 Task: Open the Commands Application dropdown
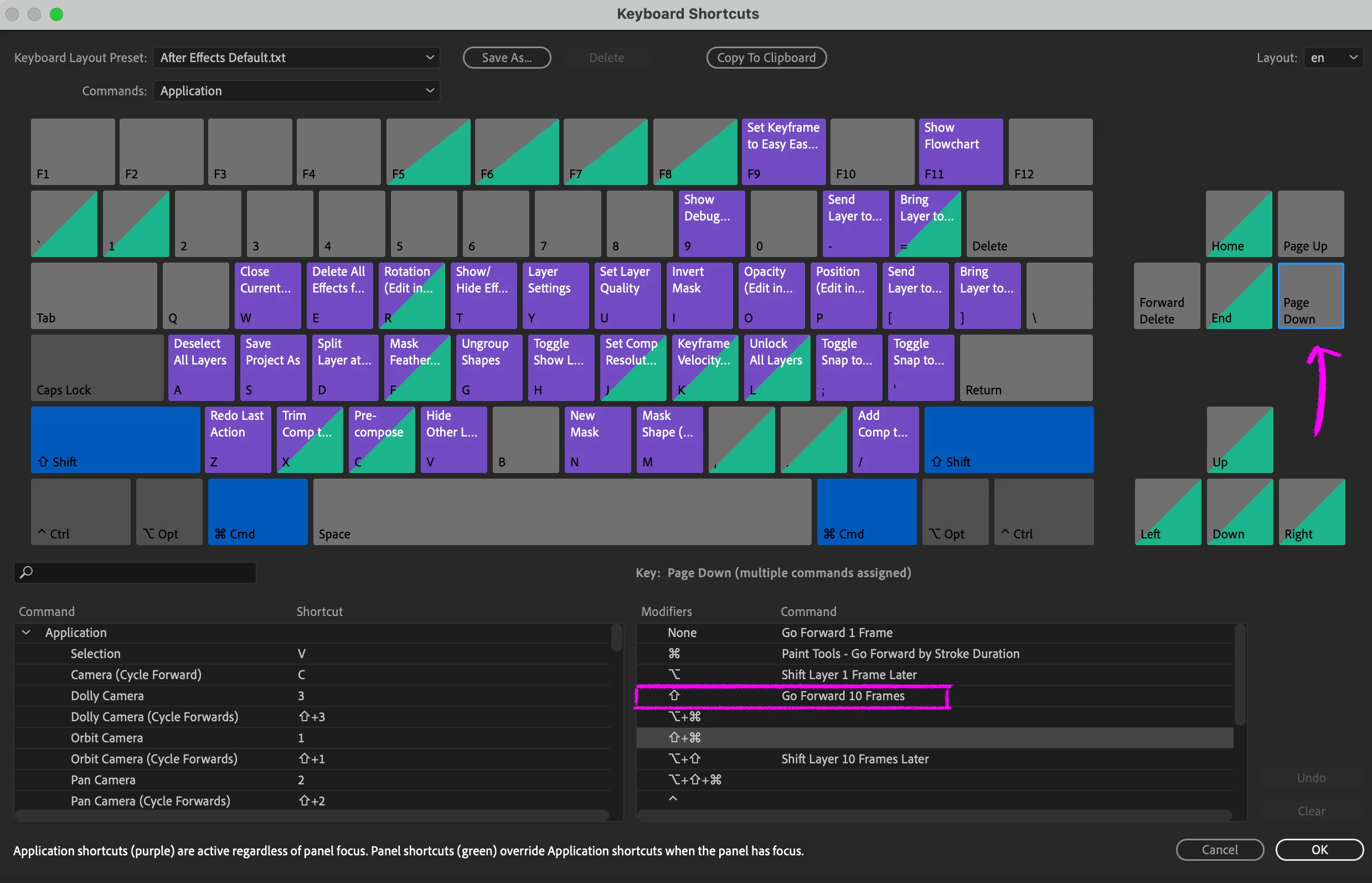tap(296, 91)
